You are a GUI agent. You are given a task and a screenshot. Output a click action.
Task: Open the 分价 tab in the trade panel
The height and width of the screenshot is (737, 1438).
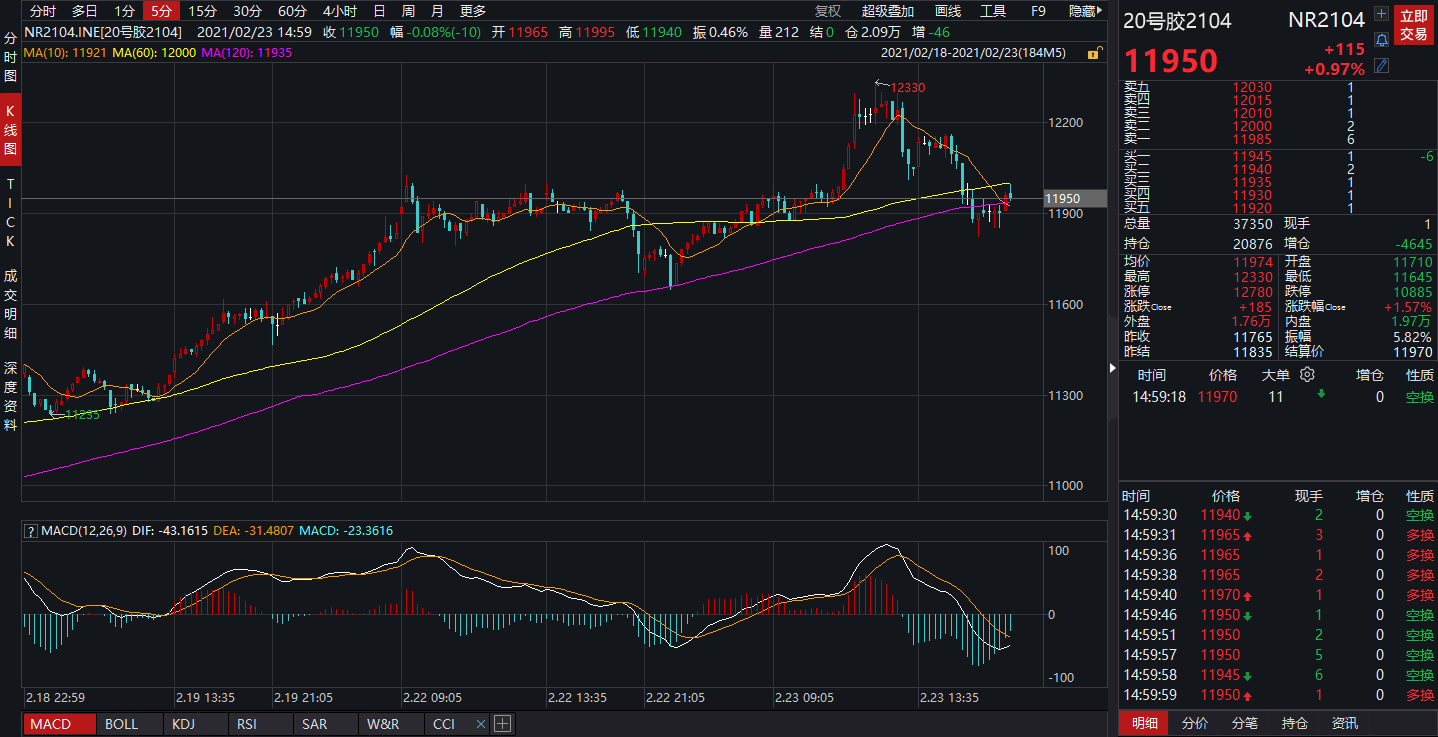1194,724
